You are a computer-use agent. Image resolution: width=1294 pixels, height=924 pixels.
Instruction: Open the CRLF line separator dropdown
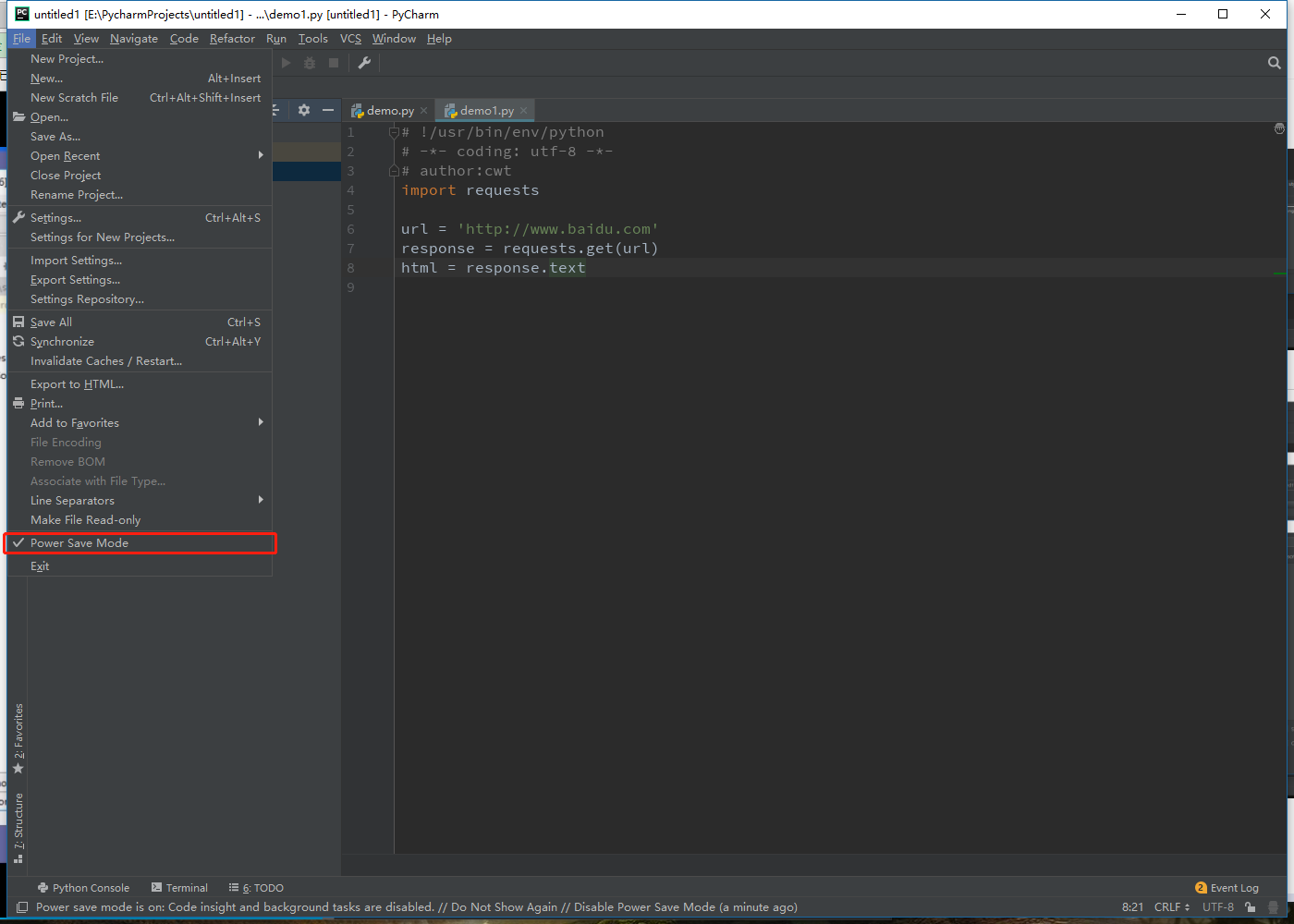1171,907
